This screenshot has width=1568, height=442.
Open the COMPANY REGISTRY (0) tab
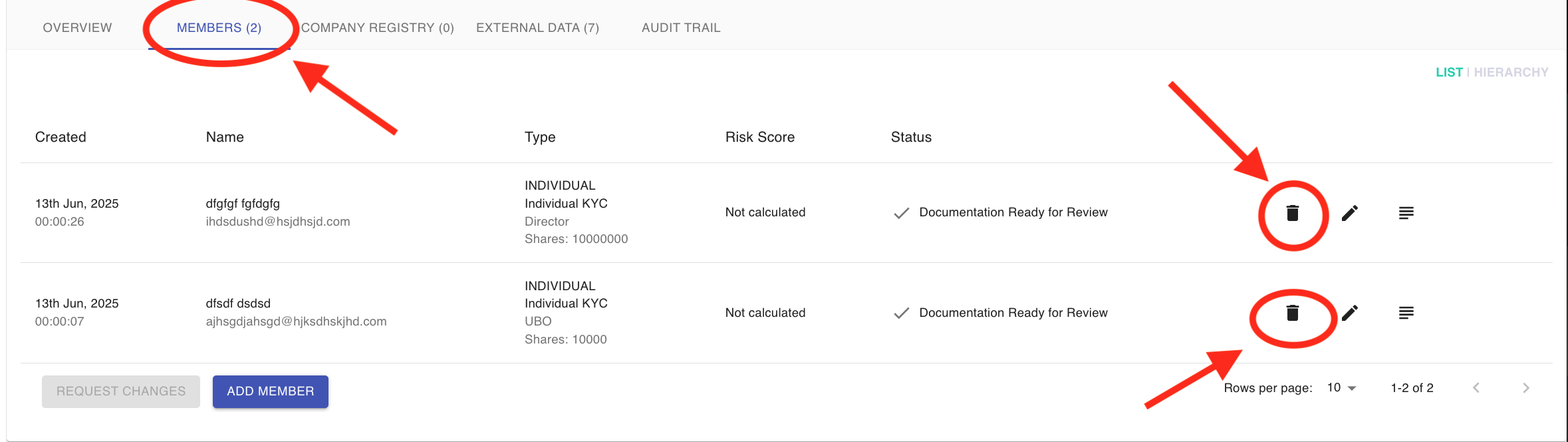(x=377, y=28)
